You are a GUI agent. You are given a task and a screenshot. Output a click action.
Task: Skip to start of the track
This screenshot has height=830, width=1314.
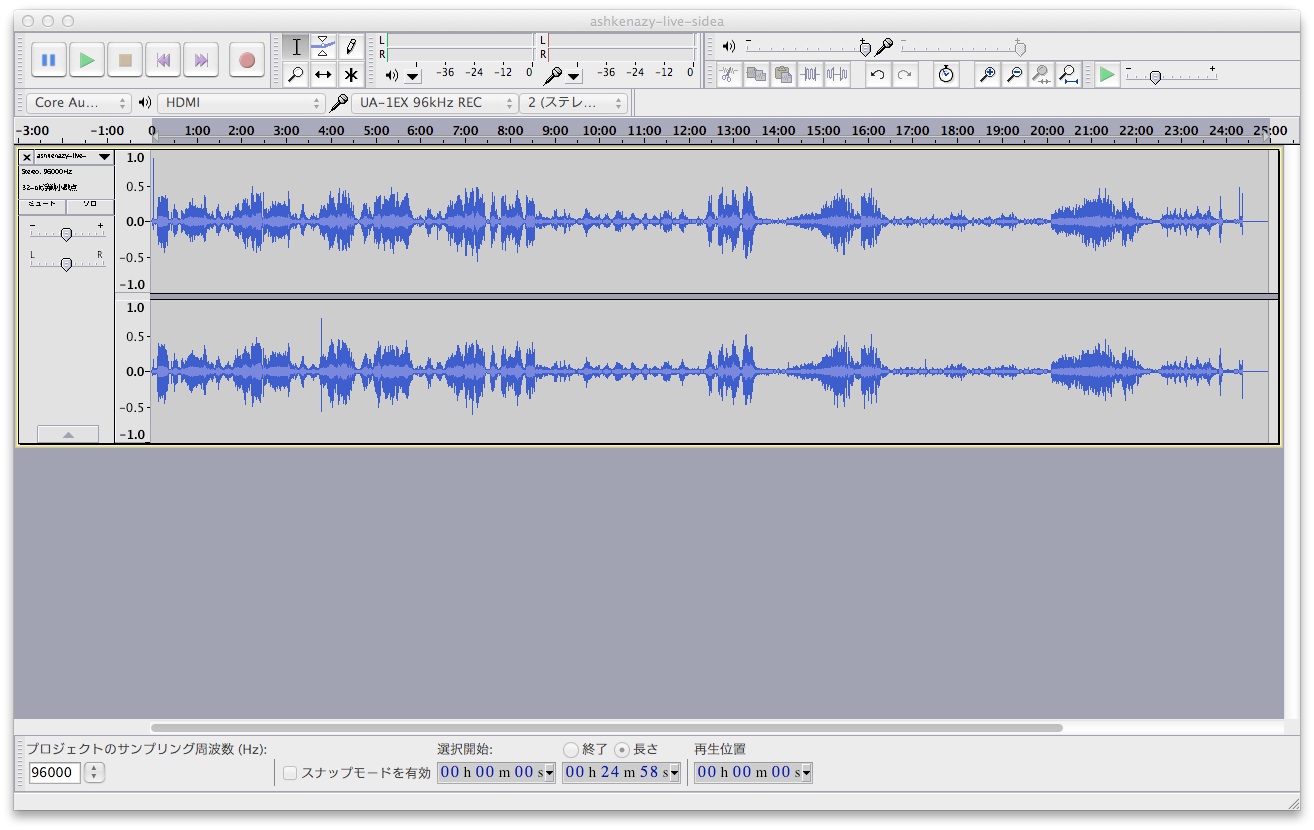(x=163, y=60)
